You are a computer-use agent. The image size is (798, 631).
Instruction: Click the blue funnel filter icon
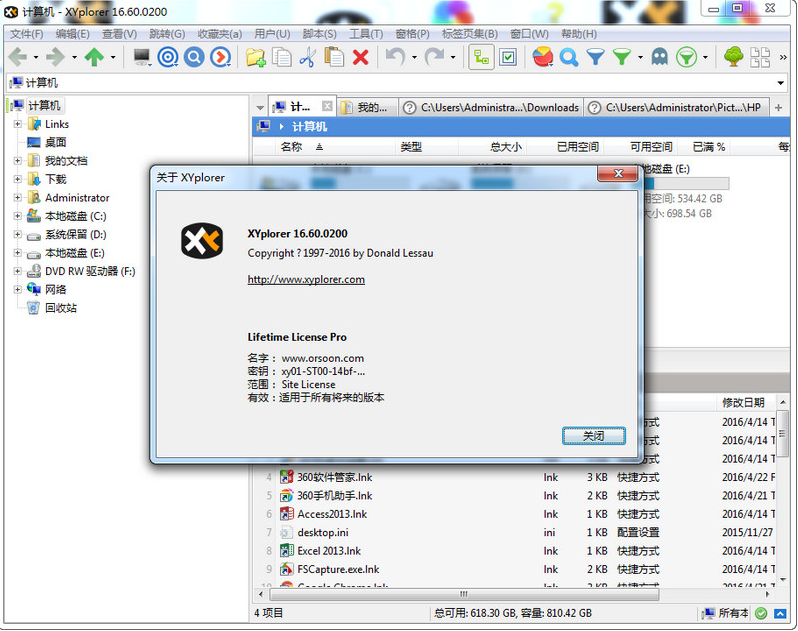tap(595, 57)
